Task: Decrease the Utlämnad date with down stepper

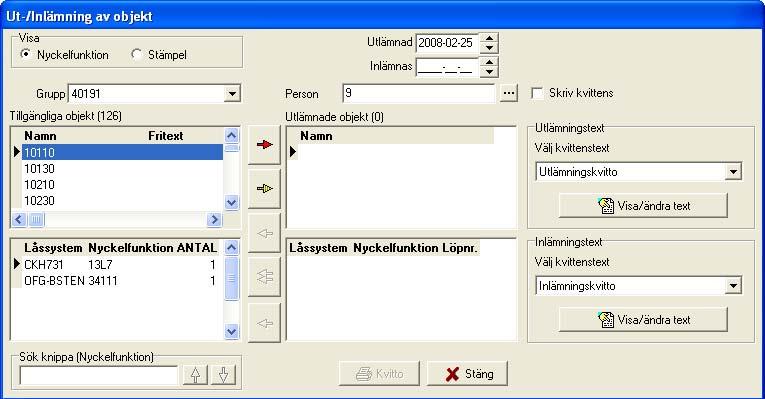Action: click(488, 48)
